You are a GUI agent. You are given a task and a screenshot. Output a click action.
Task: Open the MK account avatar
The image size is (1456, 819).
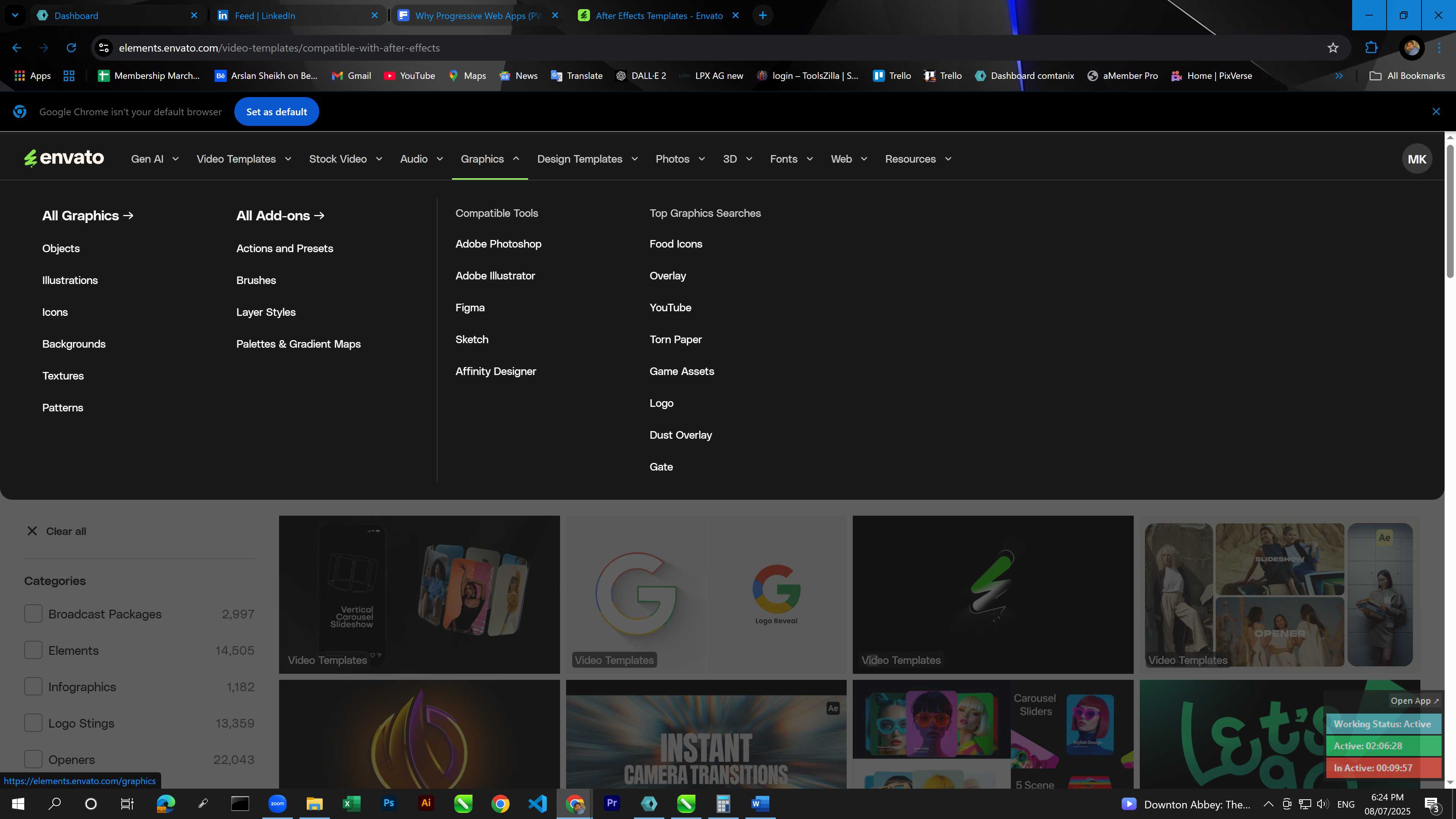[1417, 159]
